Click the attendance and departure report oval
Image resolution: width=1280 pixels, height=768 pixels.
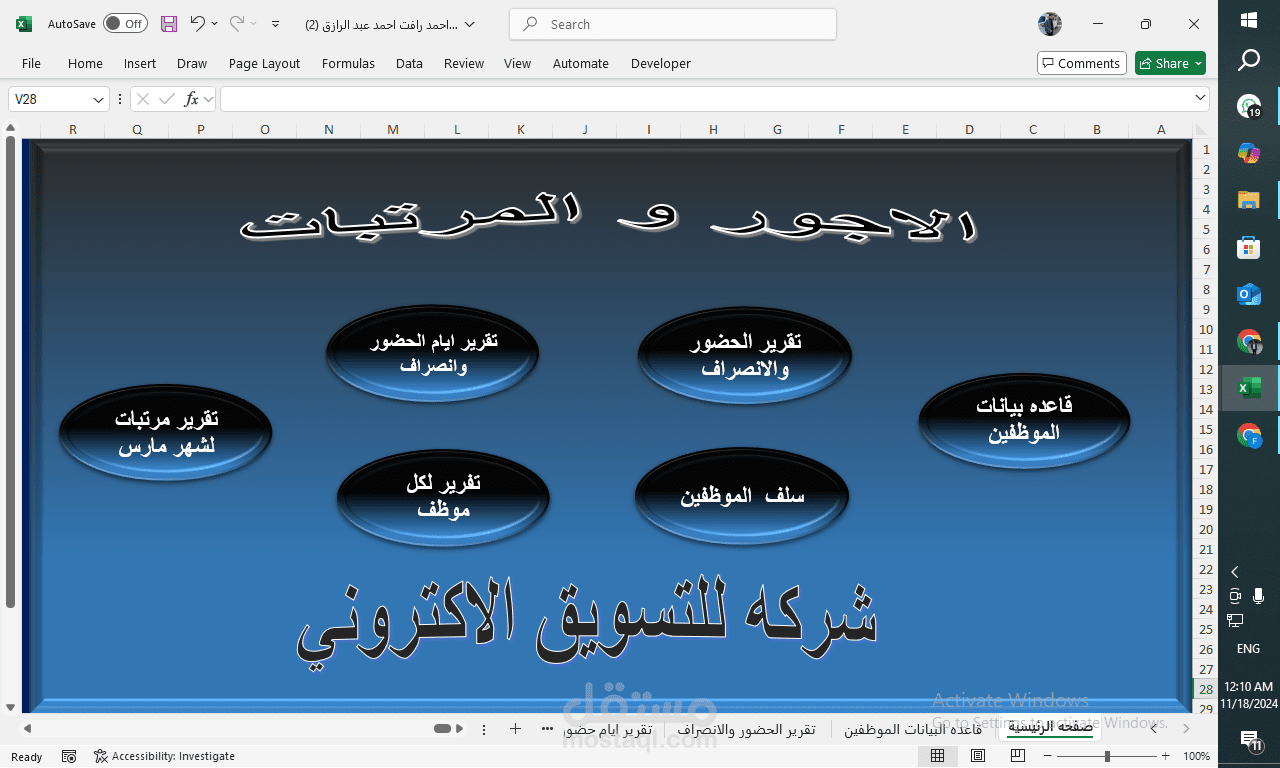(745, 355)
